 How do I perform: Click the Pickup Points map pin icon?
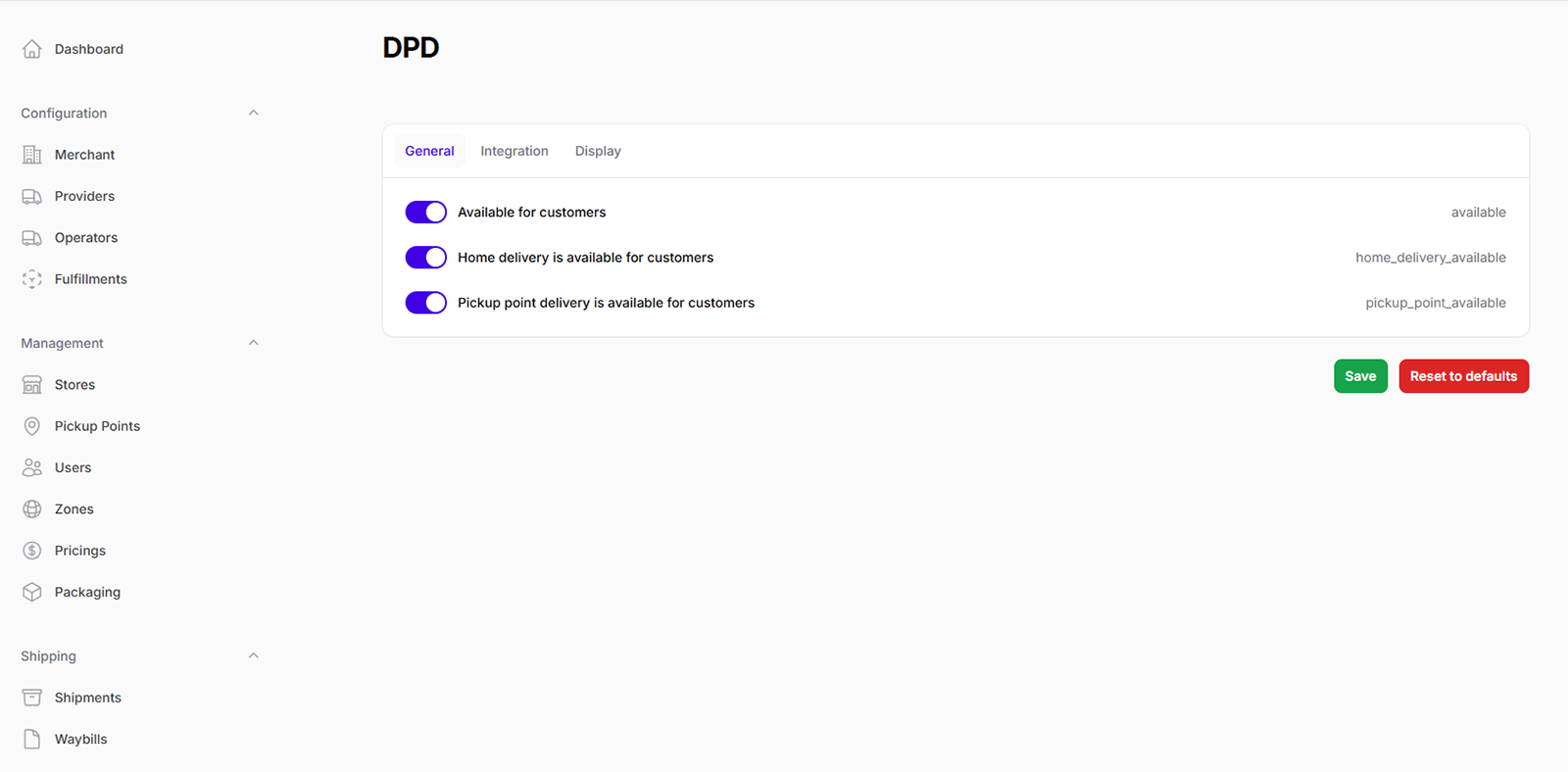(x=32, y=426)
